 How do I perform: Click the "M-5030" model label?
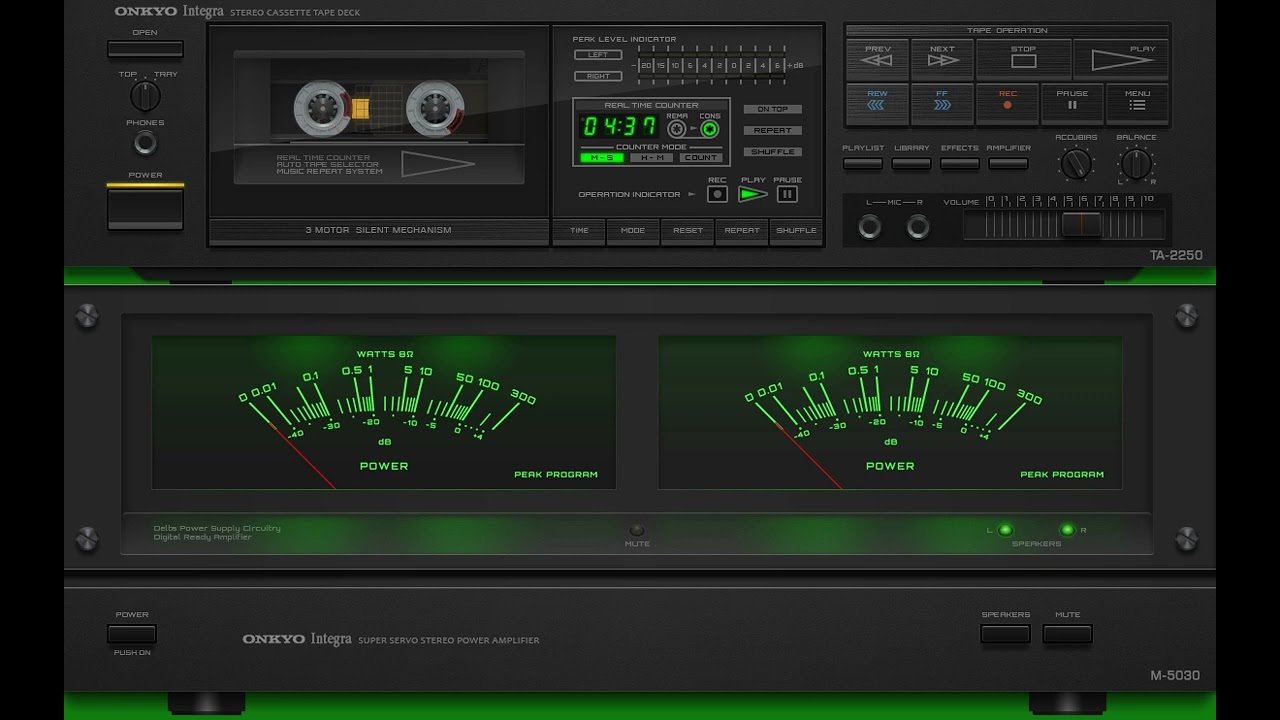click(1175, 675)
